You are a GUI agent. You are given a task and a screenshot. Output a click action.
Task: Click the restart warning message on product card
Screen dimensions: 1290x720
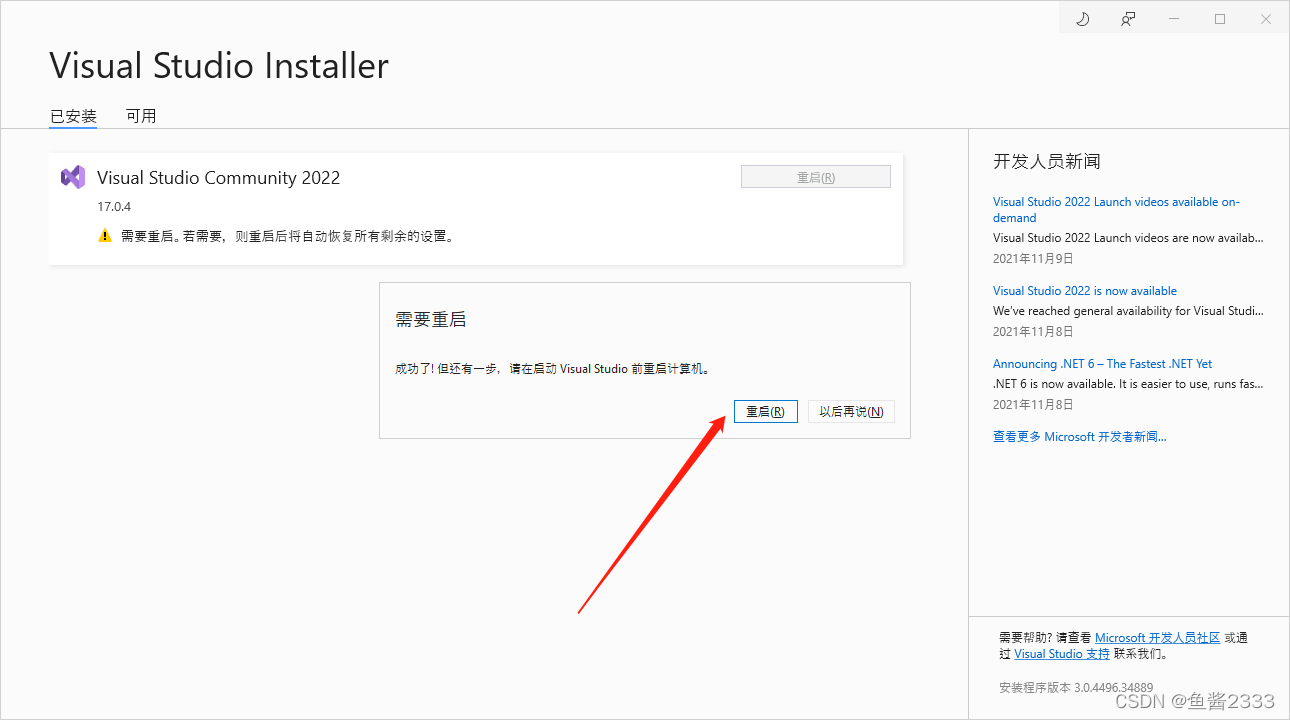287,237
